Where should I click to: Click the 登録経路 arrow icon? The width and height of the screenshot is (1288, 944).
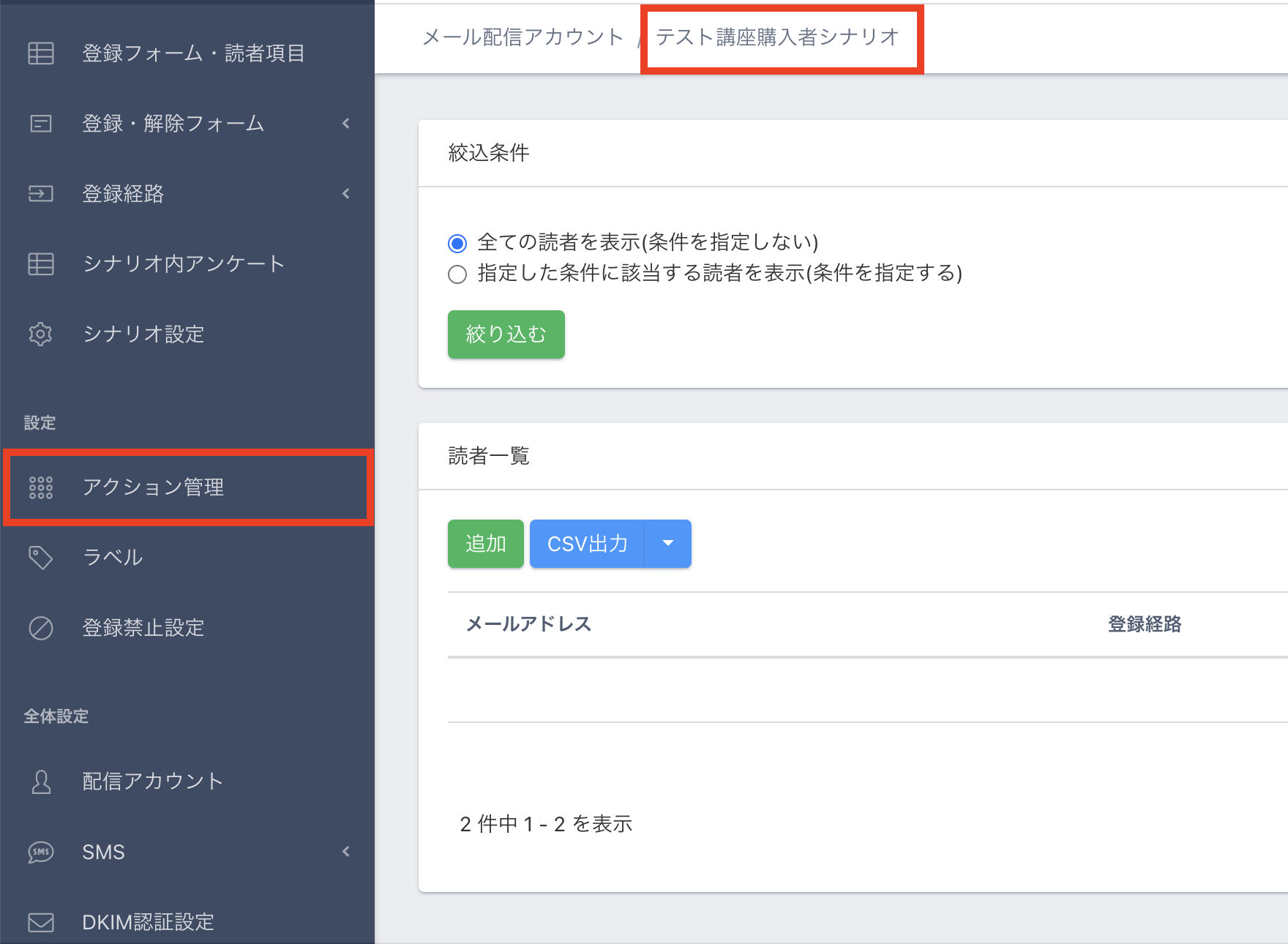[41, 194]
